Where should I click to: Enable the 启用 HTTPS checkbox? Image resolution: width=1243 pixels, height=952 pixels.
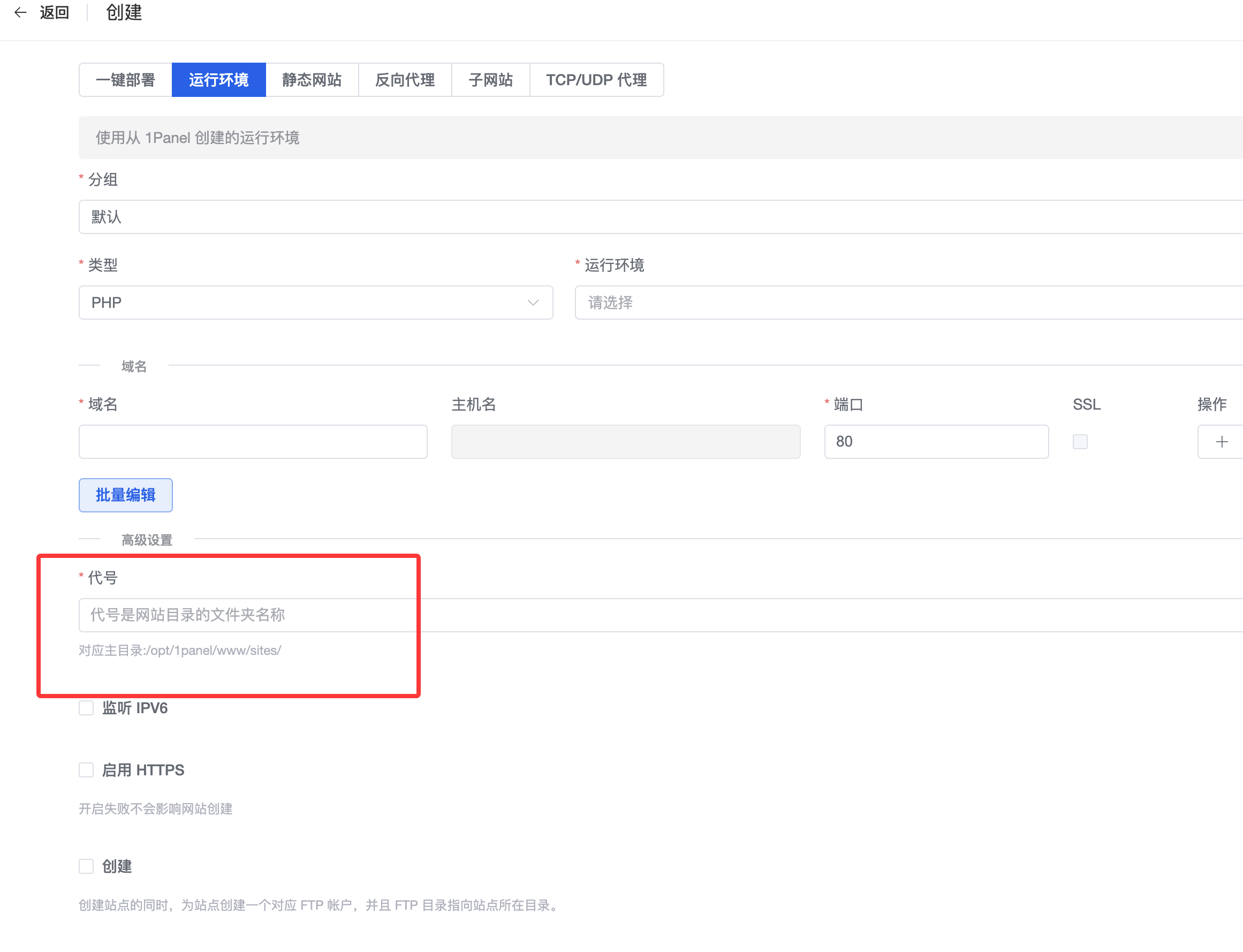pyautogui.click(x=86, y=769)
